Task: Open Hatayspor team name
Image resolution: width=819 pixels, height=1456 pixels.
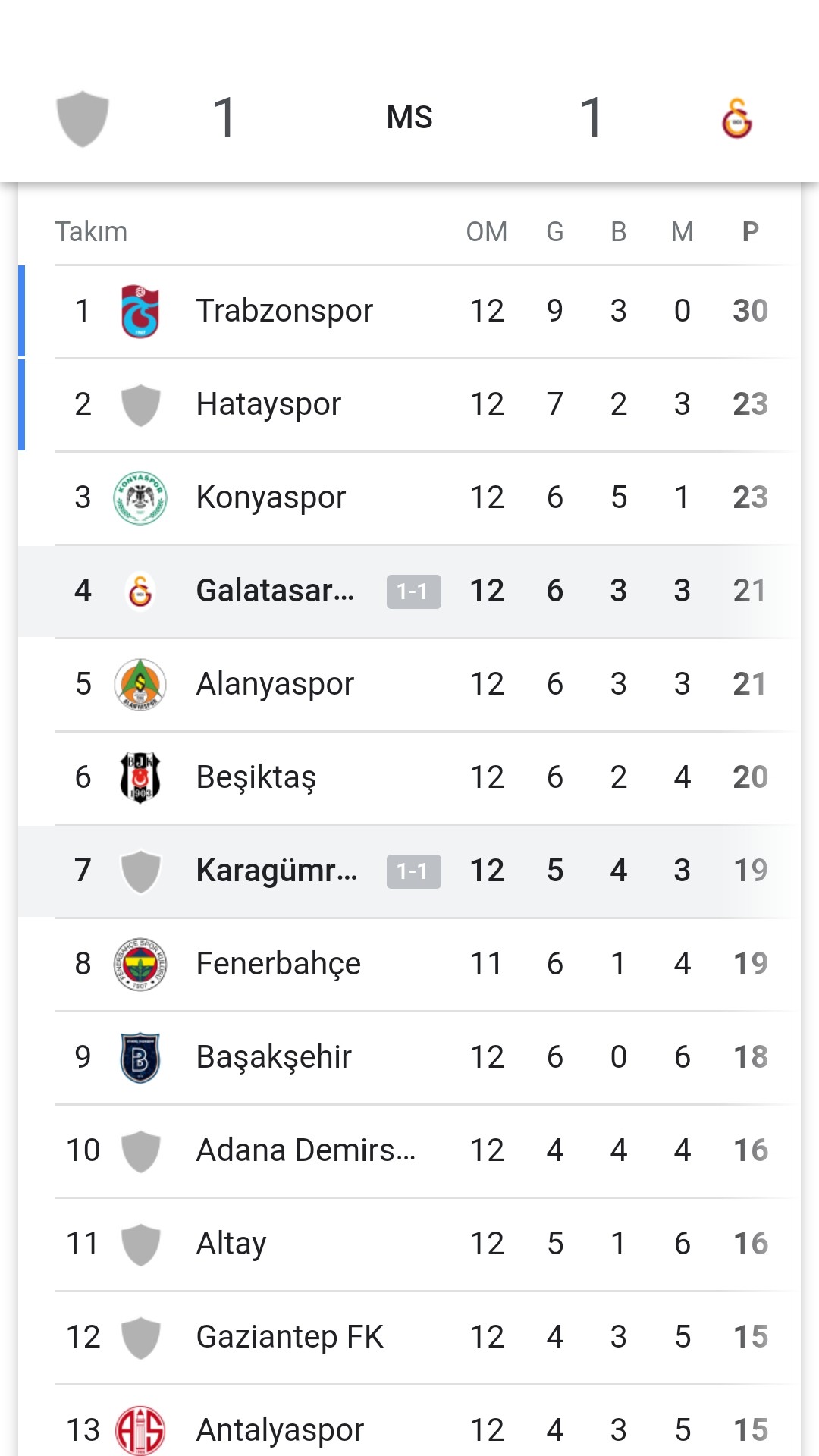Action: click(x=268, y=404)
